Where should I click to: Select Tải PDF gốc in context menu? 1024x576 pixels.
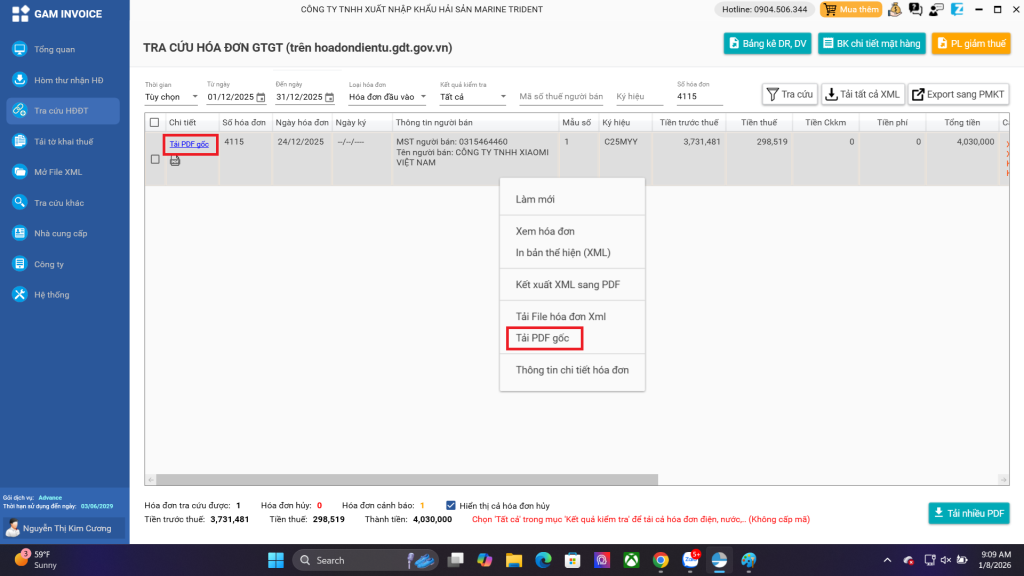[x=543, y=338]
